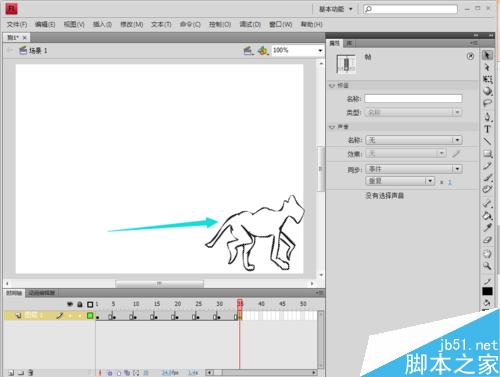
Task: Open the Modify (M) menu
Action: (x=132, y=24)
